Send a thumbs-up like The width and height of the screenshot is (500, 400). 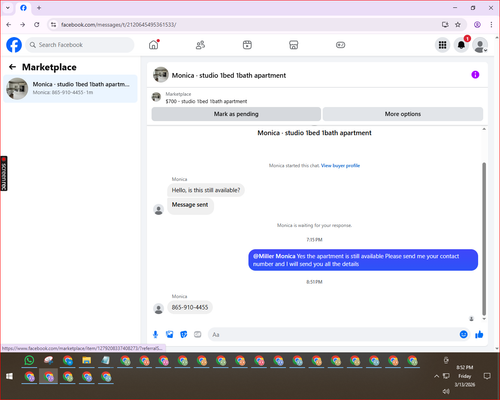click(x=479, y=334)
